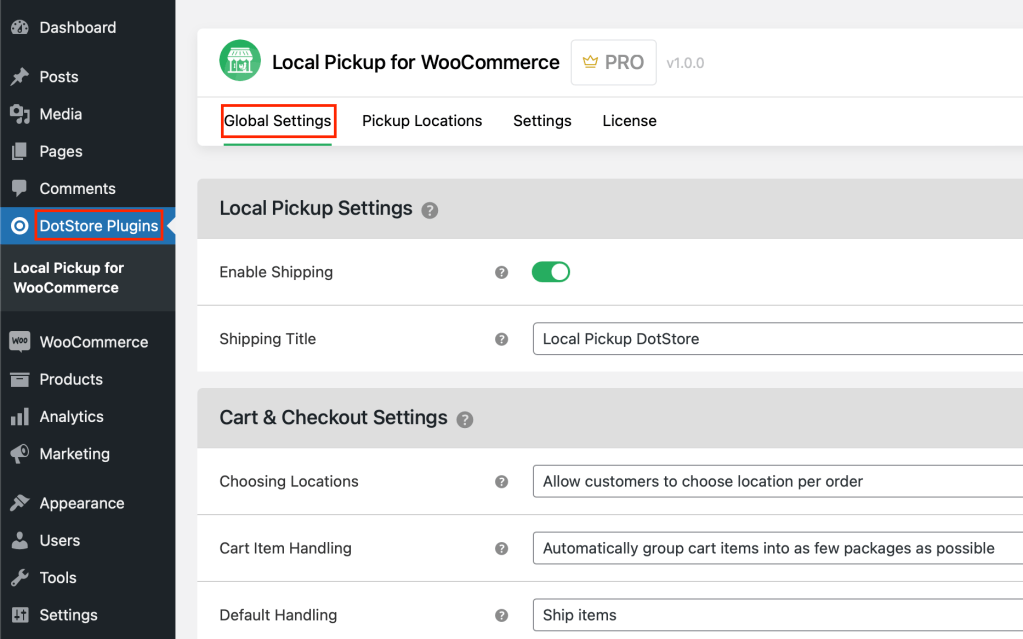Click the green store logo icon
Screen dimensions: 1023x639
click(x=240, y=61)
